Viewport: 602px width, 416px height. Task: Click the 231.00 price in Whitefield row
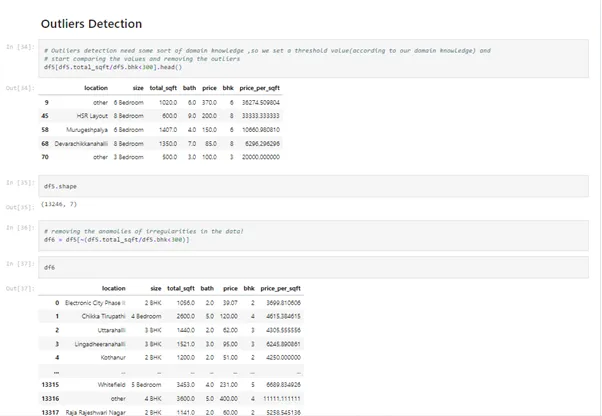coord(229,385)
